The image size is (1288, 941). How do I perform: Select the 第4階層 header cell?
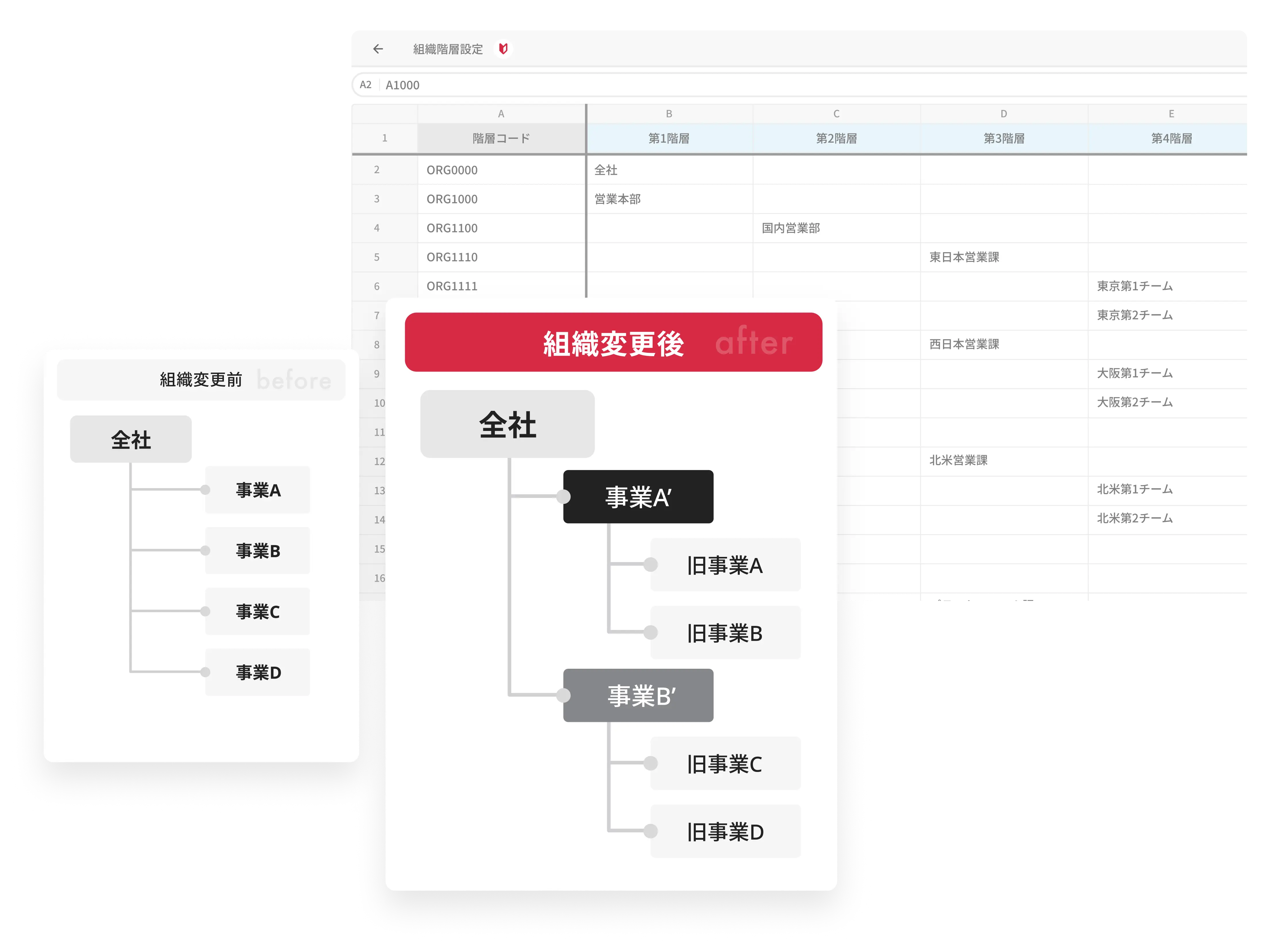(1171, 138)
